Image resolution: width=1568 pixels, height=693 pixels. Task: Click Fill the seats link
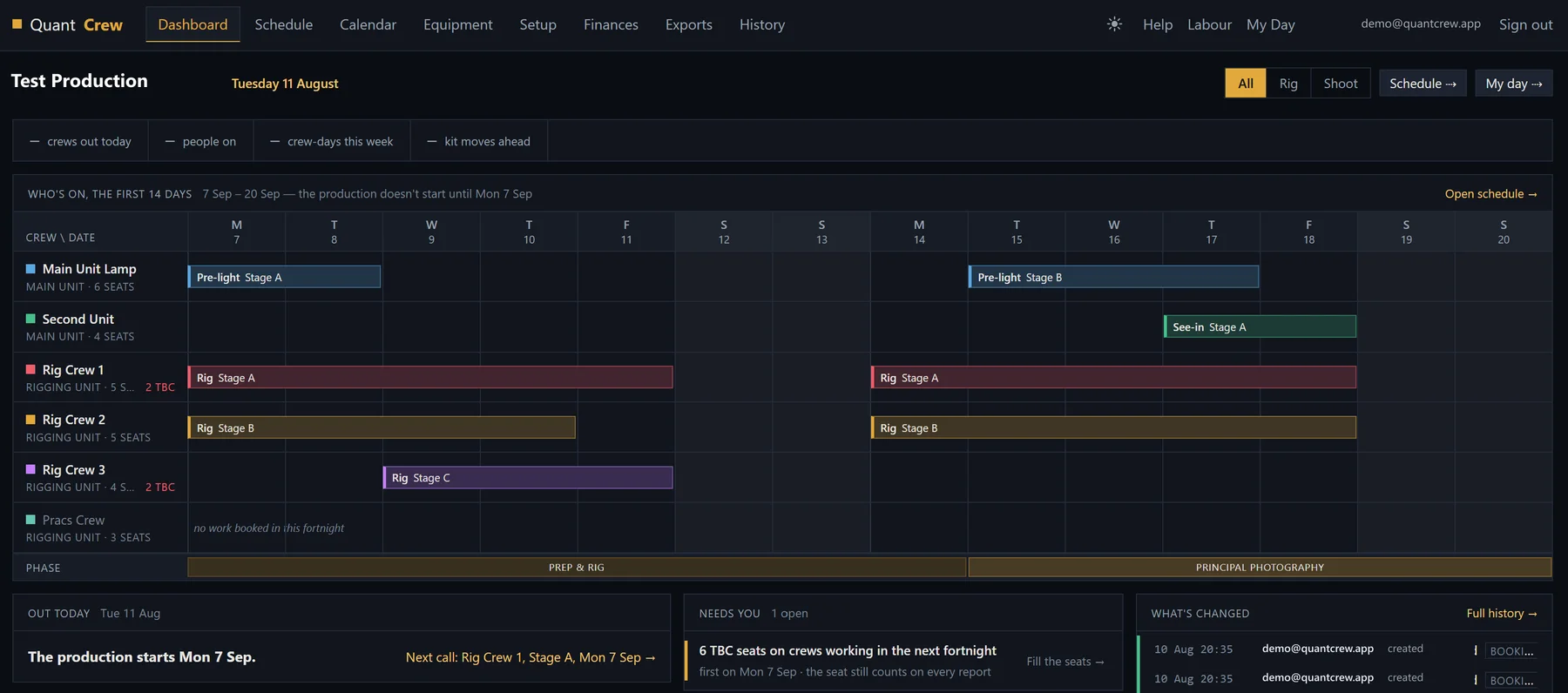point(1065,662)
